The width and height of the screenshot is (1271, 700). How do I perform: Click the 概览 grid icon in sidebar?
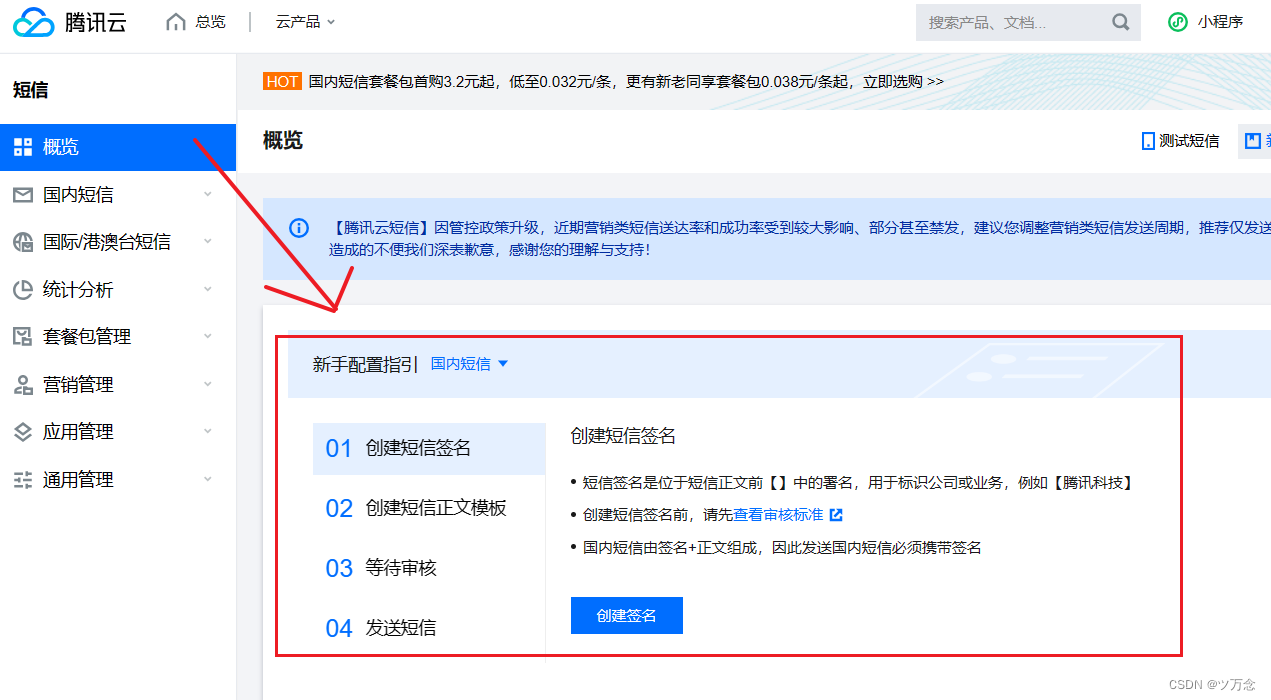click(x=23, y=148)
